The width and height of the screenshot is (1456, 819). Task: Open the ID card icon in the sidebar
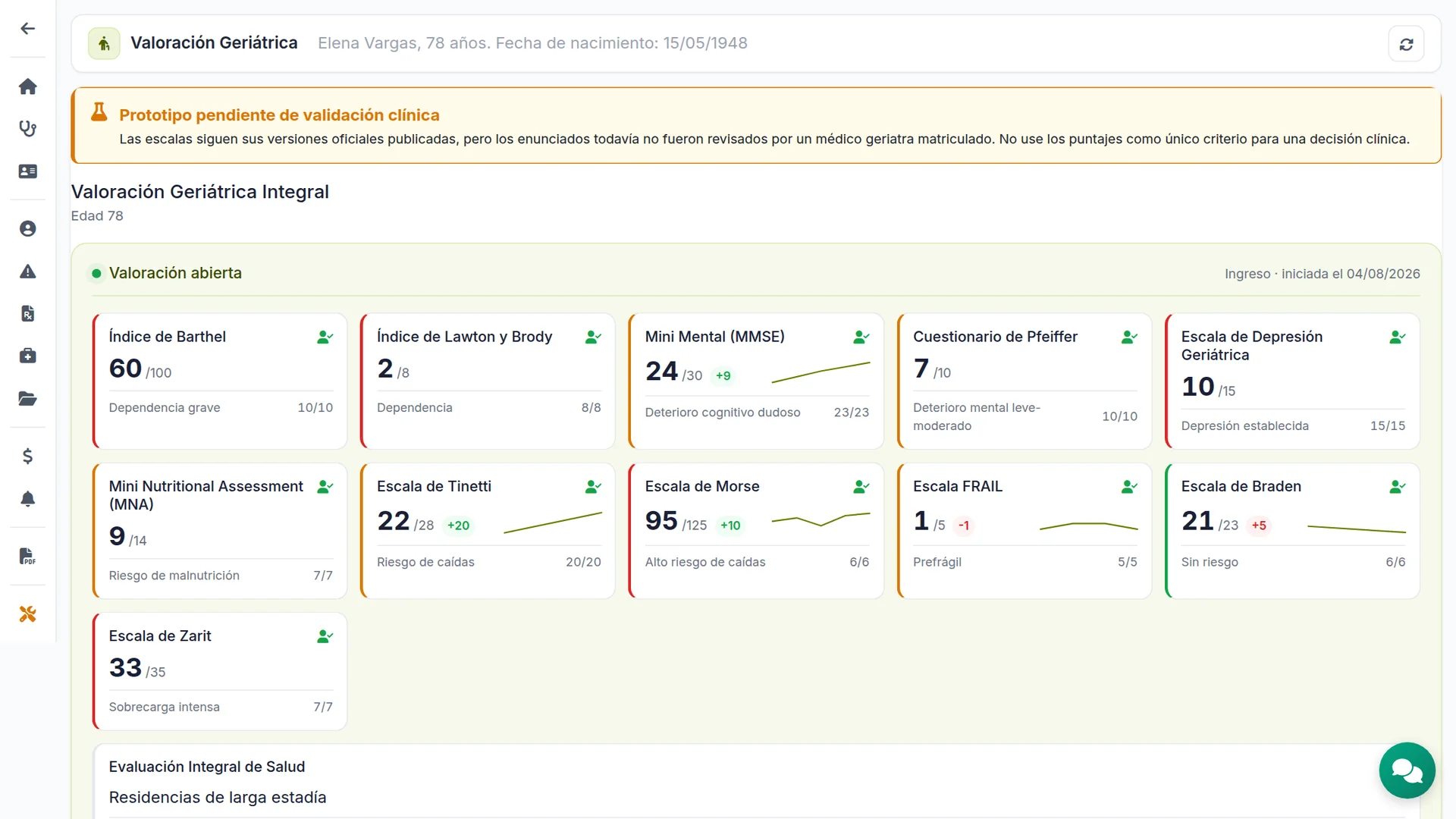tap(27, 171)
